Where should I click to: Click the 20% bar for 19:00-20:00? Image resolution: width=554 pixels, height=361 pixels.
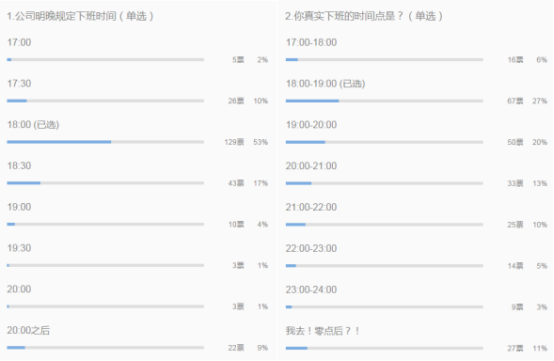tap(384, 142)
